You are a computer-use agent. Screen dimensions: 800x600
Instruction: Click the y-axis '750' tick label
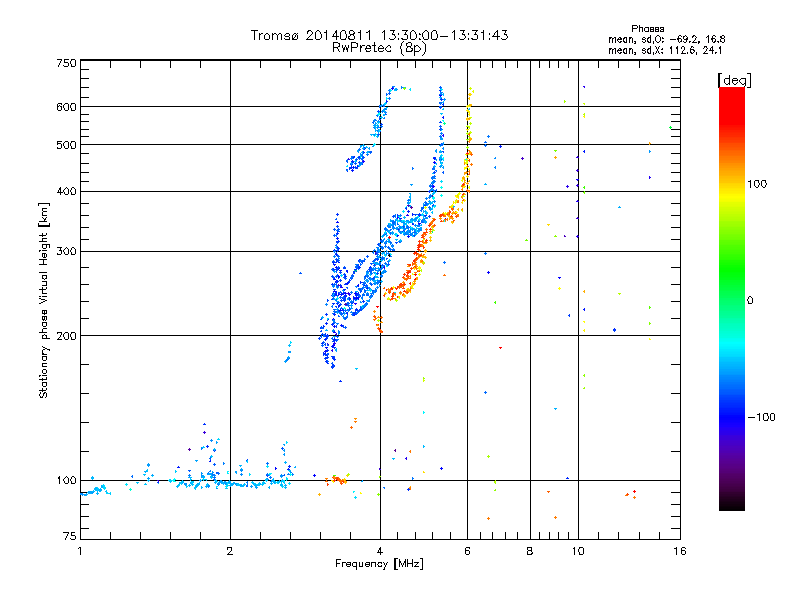(x=66, y=63)
